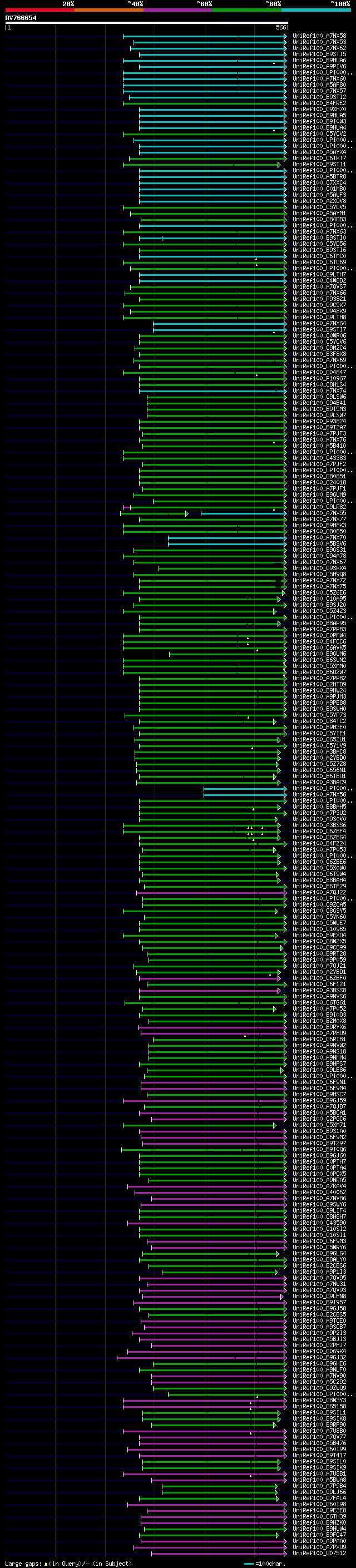Click the white query sequence bar
Image resolution: width=356 pixels, height=1568 pixels.
click(147, 22)
